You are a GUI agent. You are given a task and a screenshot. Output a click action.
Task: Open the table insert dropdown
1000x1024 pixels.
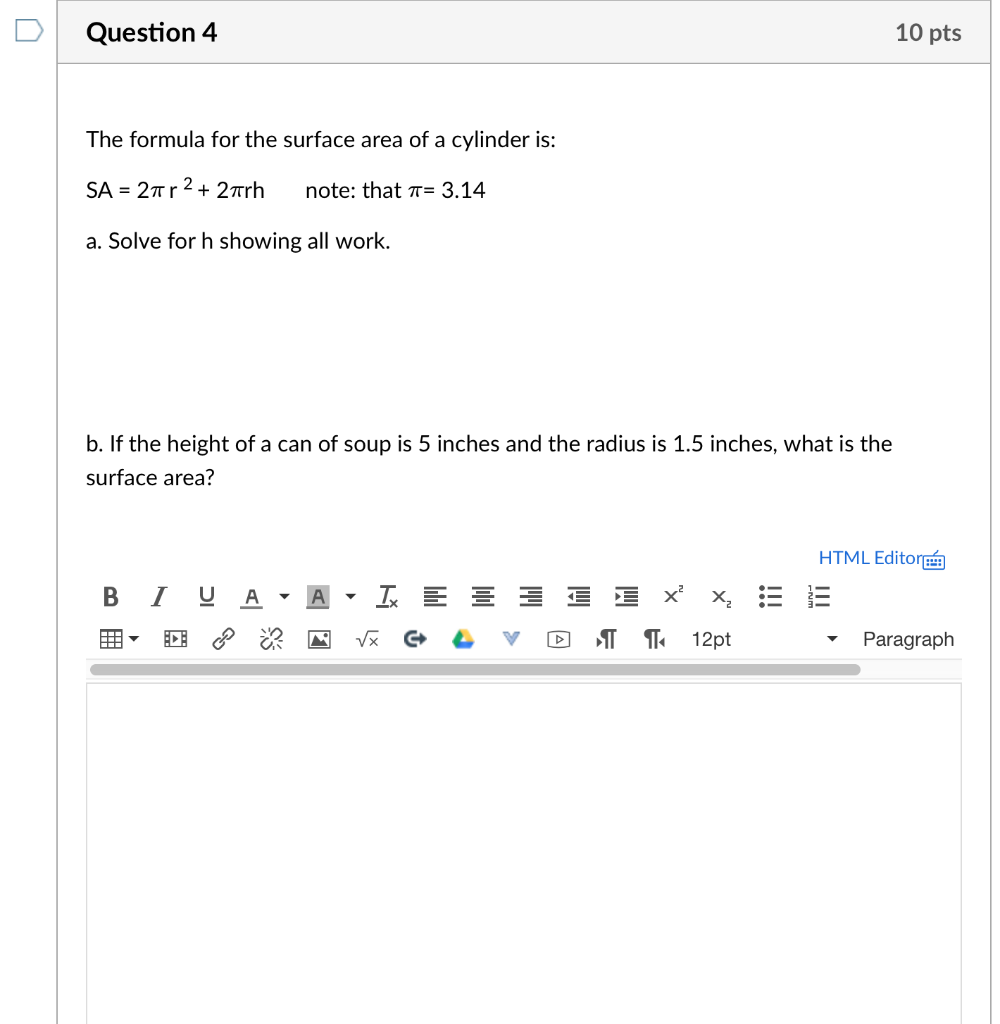(119, 639)
